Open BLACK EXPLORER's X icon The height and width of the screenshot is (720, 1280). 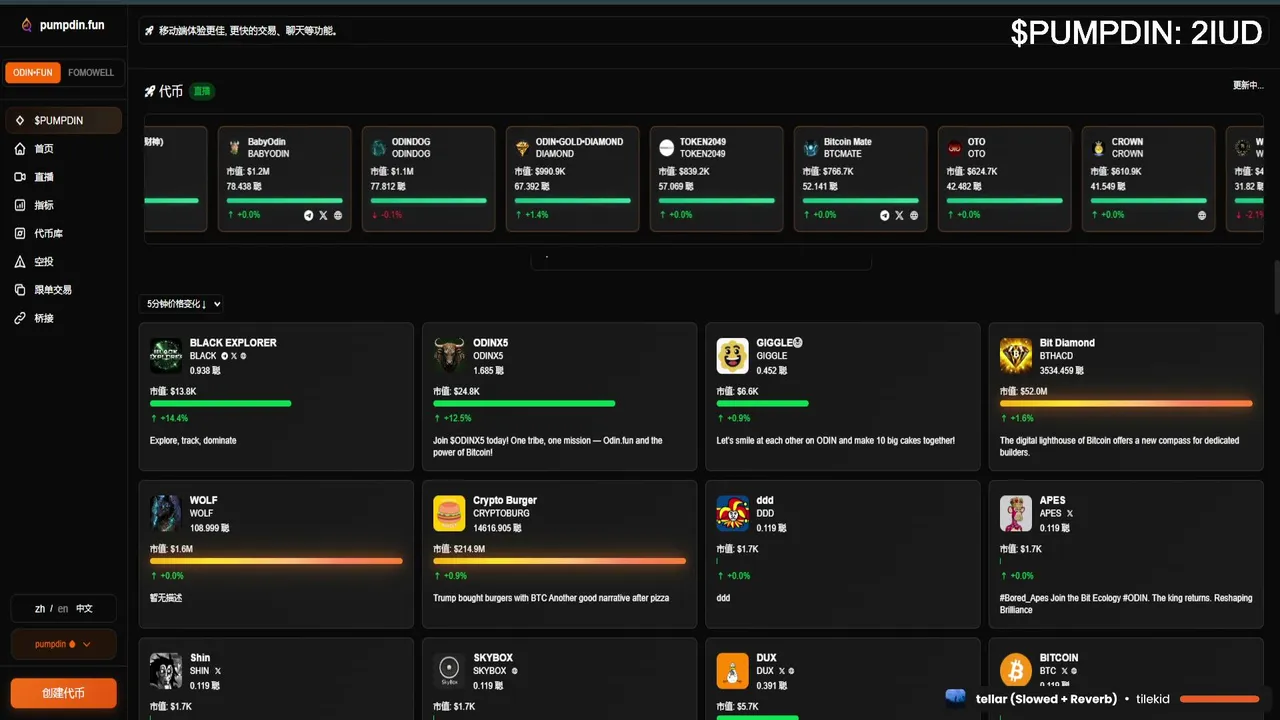pyautogui.click(x=234, y=356)
